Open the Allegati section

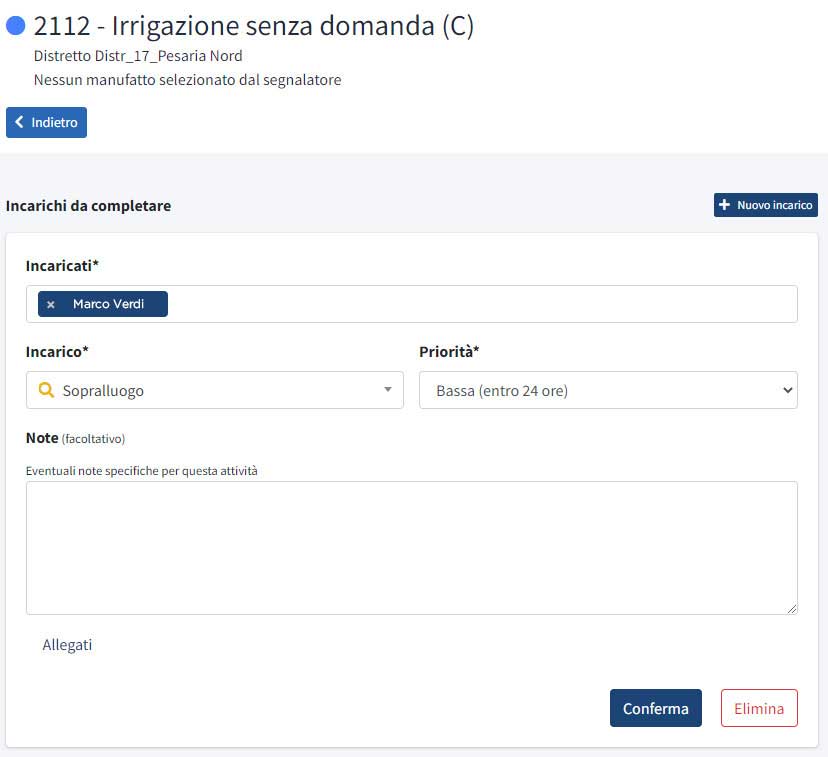click(67, 644)
